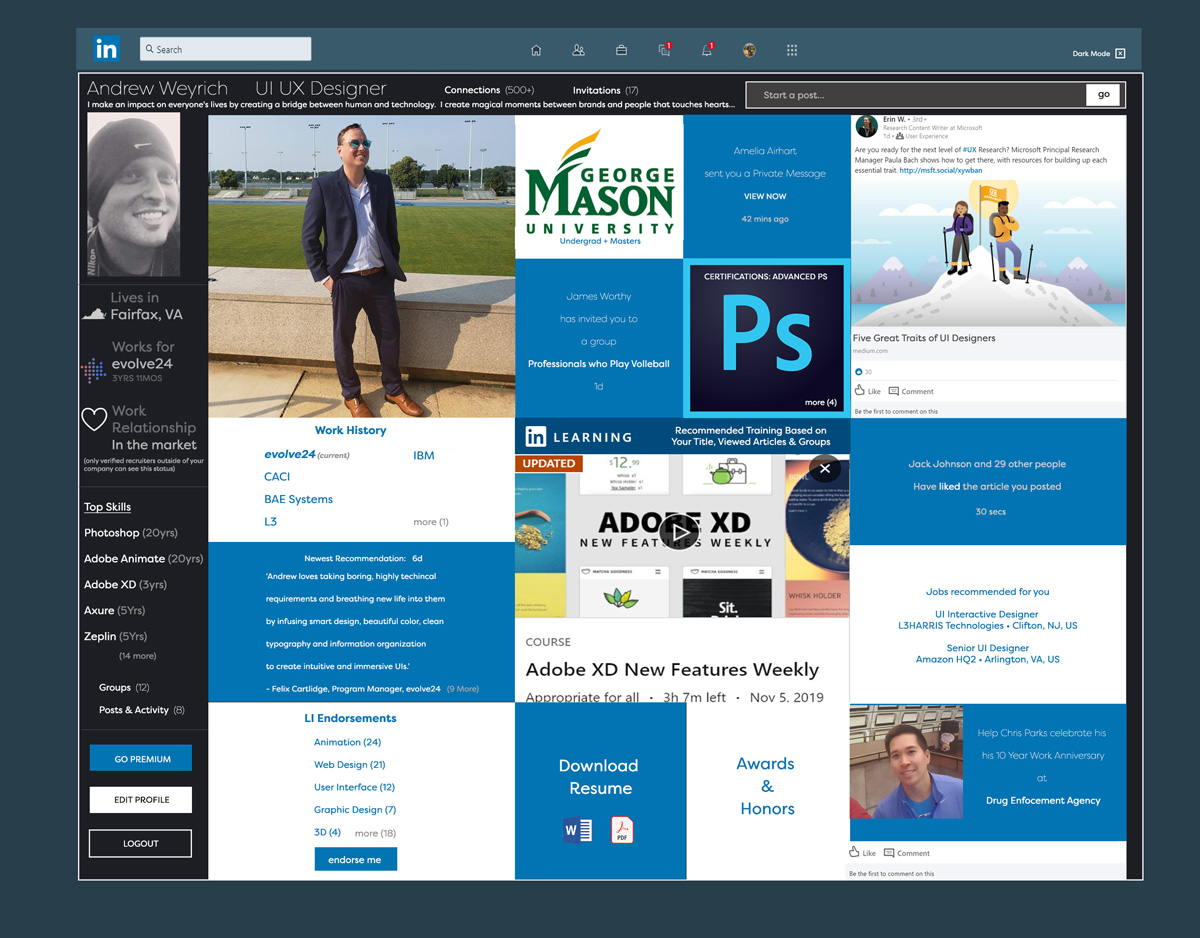Image resolution: width=1200 pixels, height=938 pixels.
Task: Open UI Interactive Designer job listing
Action: 987,620
